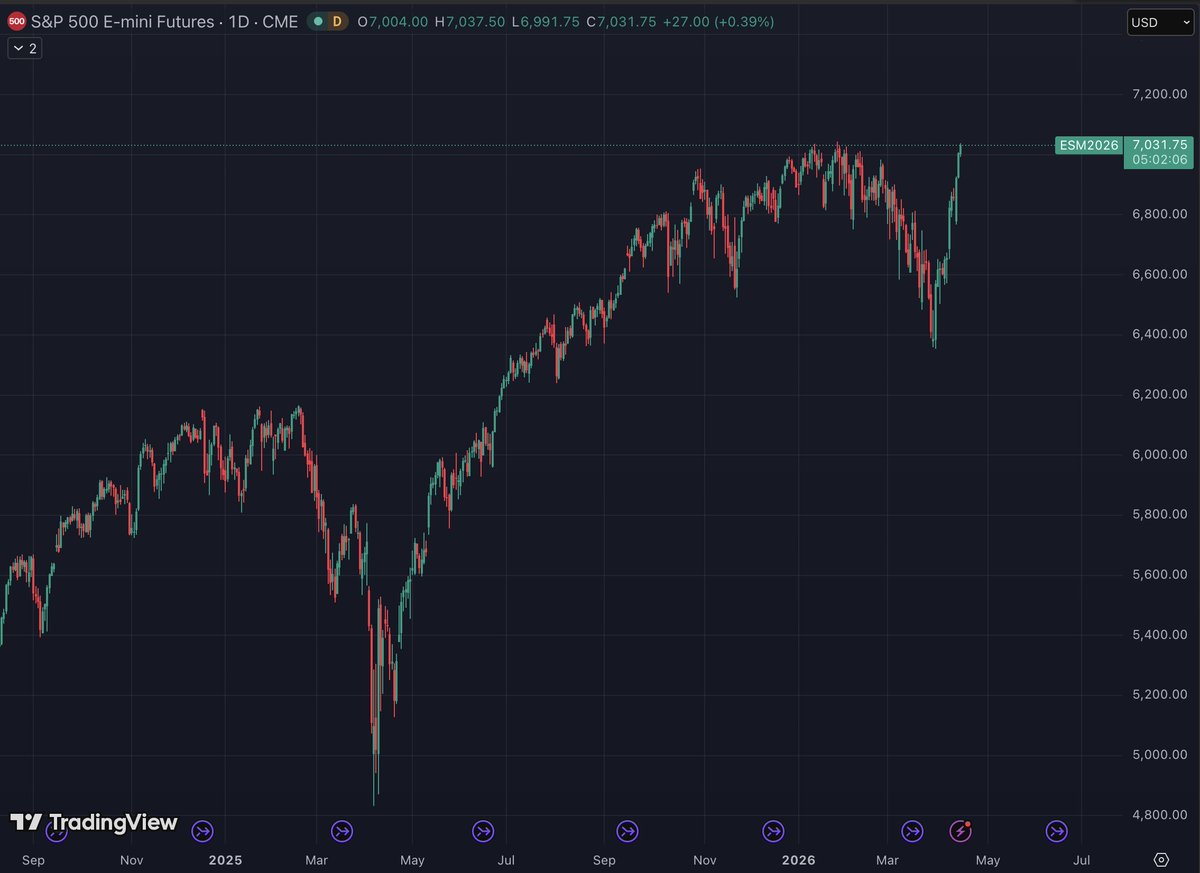Viewport: 1200px width, 873px height.
Task: Click contract roll icon just after Mar 2026
Action: pyautogui.click(x=912, y=830)
